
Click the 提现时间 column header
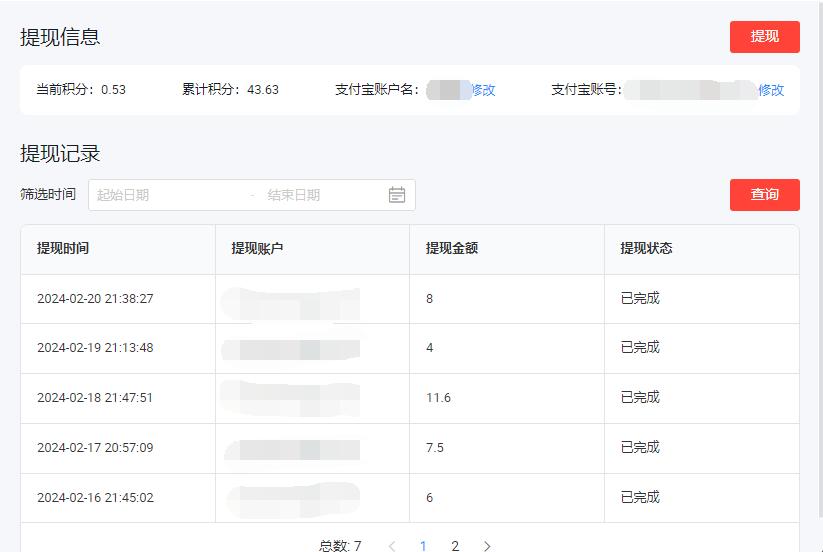click(63, 249)
